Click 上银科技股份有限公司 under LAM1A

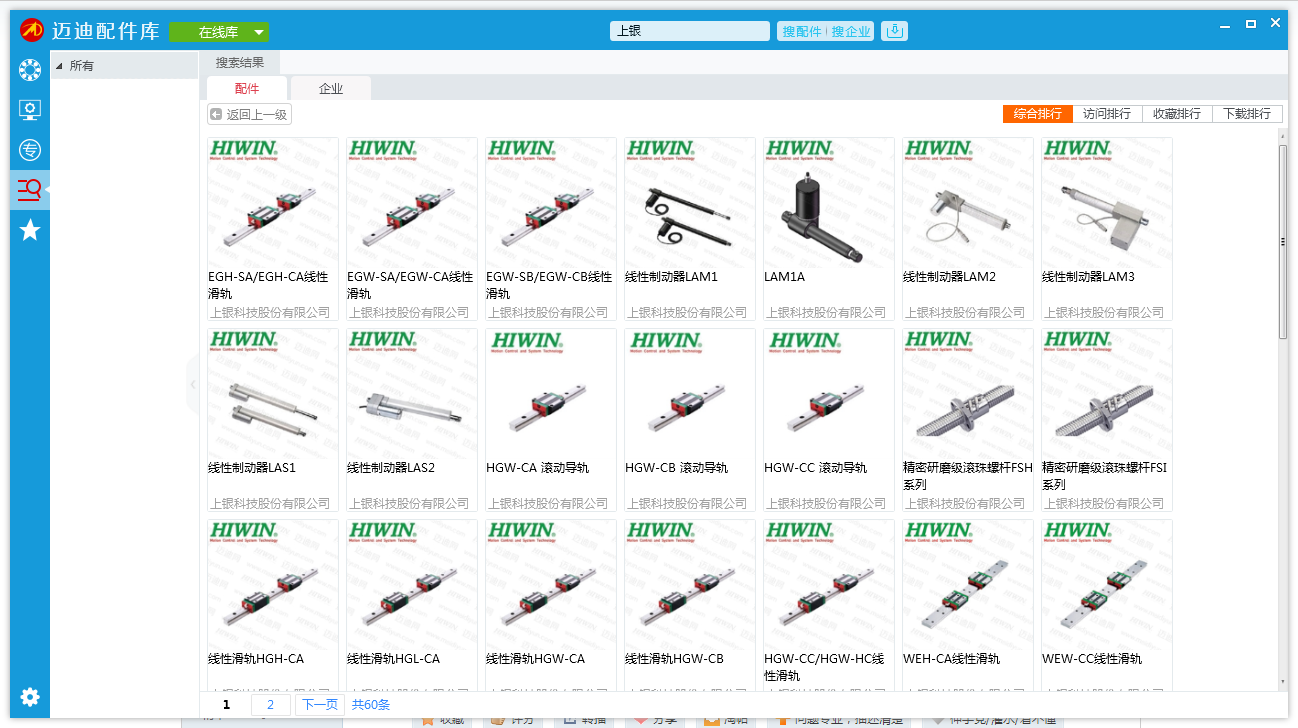tap(826, 312)
